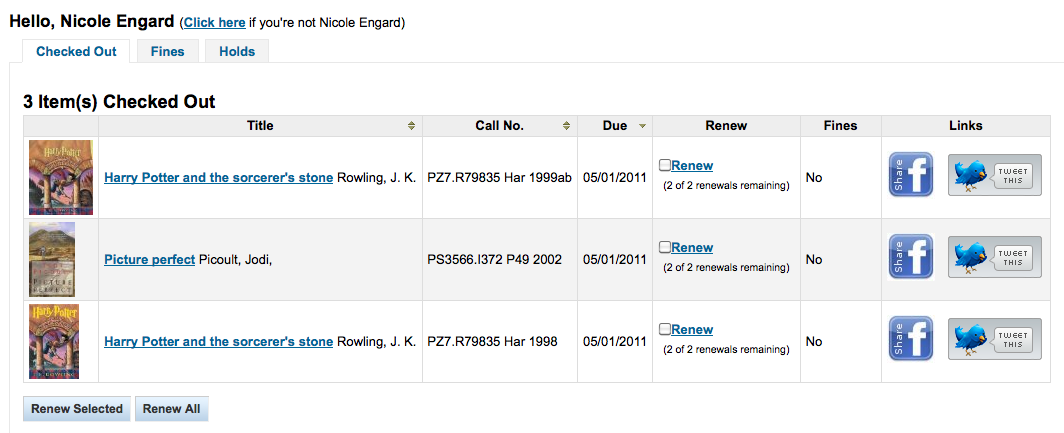1064x433 pixels.
Task: Click Tweet This for Picture perfect
Action: (x=994, y=257)
